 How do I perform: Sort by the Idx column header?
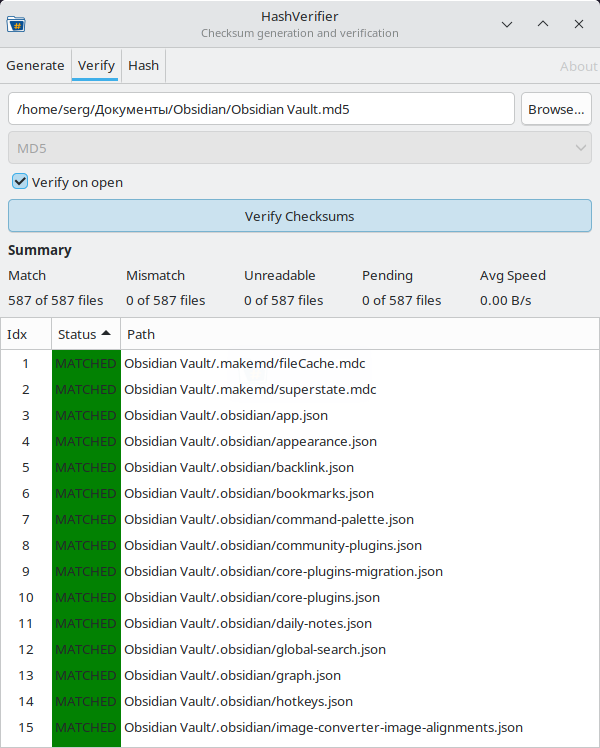coord(26,334)
